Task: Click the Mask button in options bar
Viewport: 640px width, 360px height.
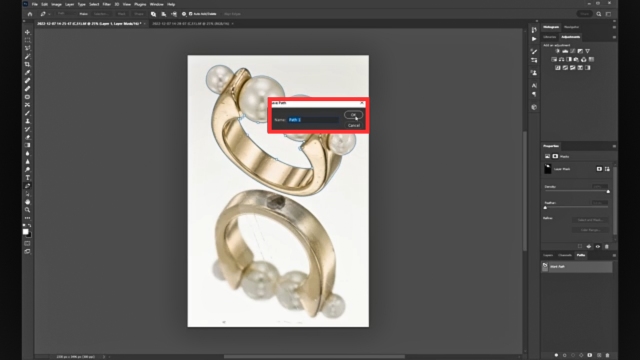Action: (x=122, y=14)
